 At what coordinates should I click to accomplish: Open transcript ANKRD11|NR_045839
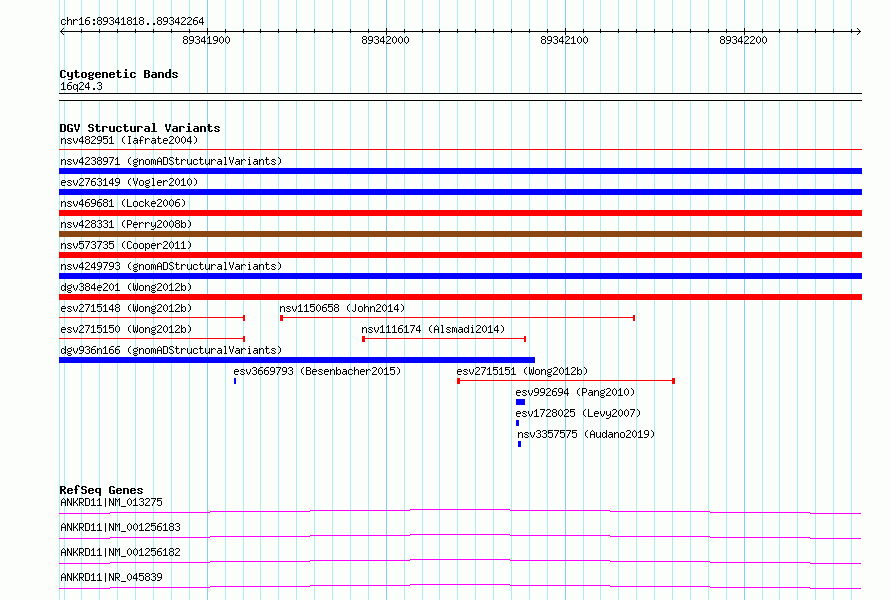111,577
